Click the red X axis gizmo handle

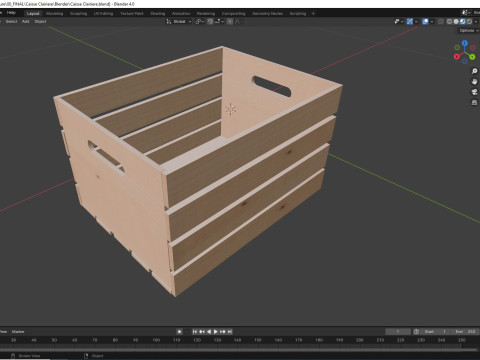457,57
